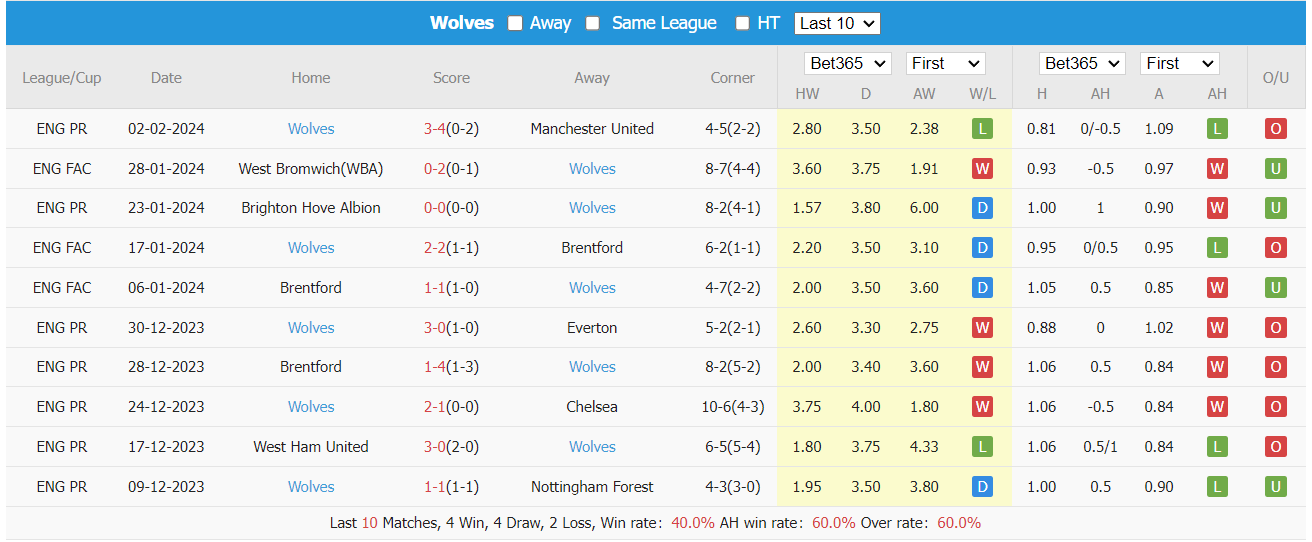Click the green U badge in Nottingham Forest row
Image resolution: width=1312 pixels, height=542 pixels.
(1276, 487)
